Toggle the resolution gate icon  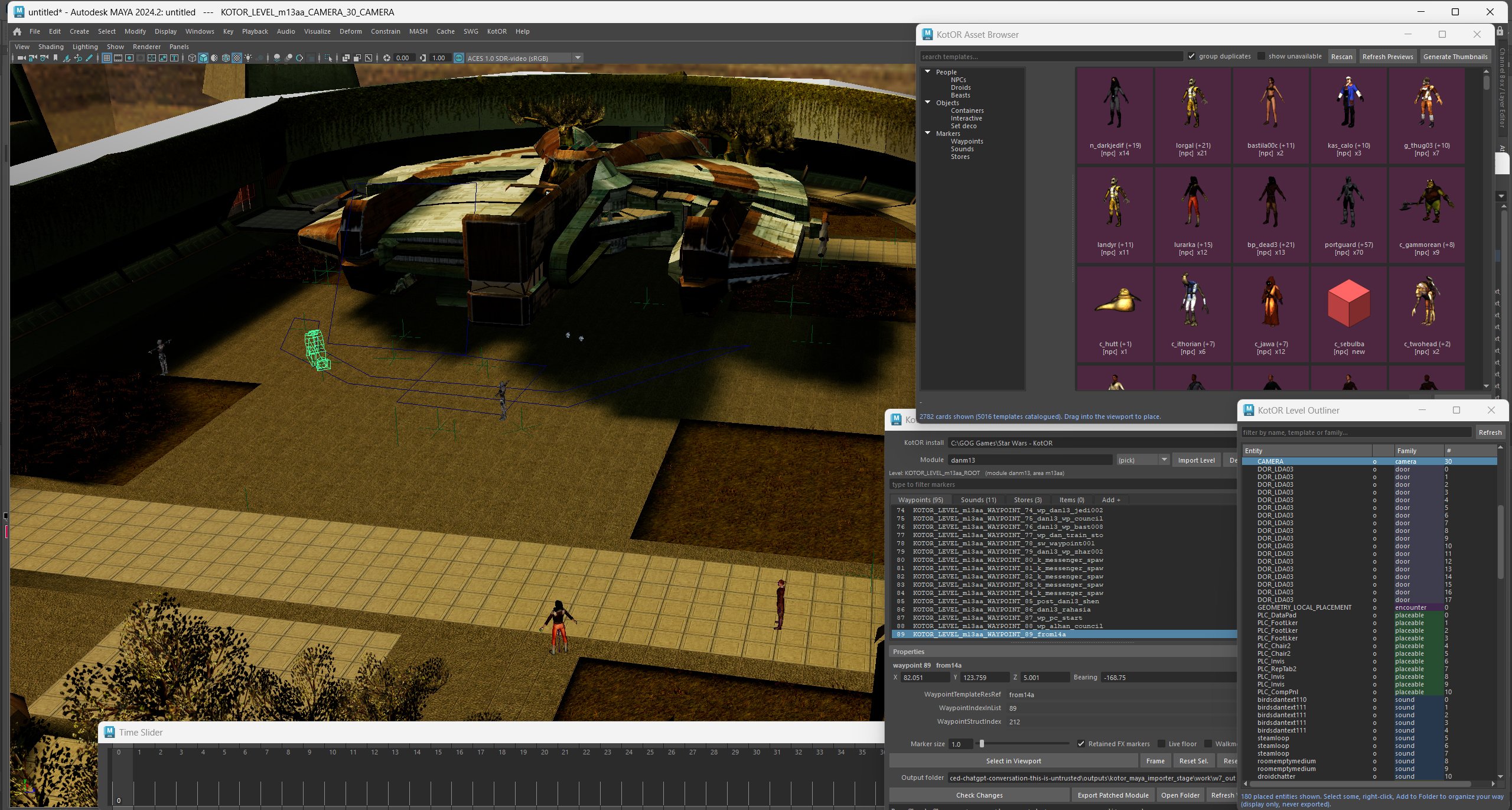(129, 58)
